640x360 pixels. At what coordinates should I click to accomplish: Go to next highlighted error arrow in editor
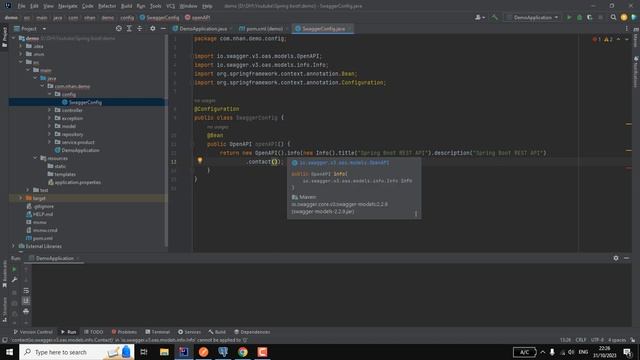(x=627, y=39)
